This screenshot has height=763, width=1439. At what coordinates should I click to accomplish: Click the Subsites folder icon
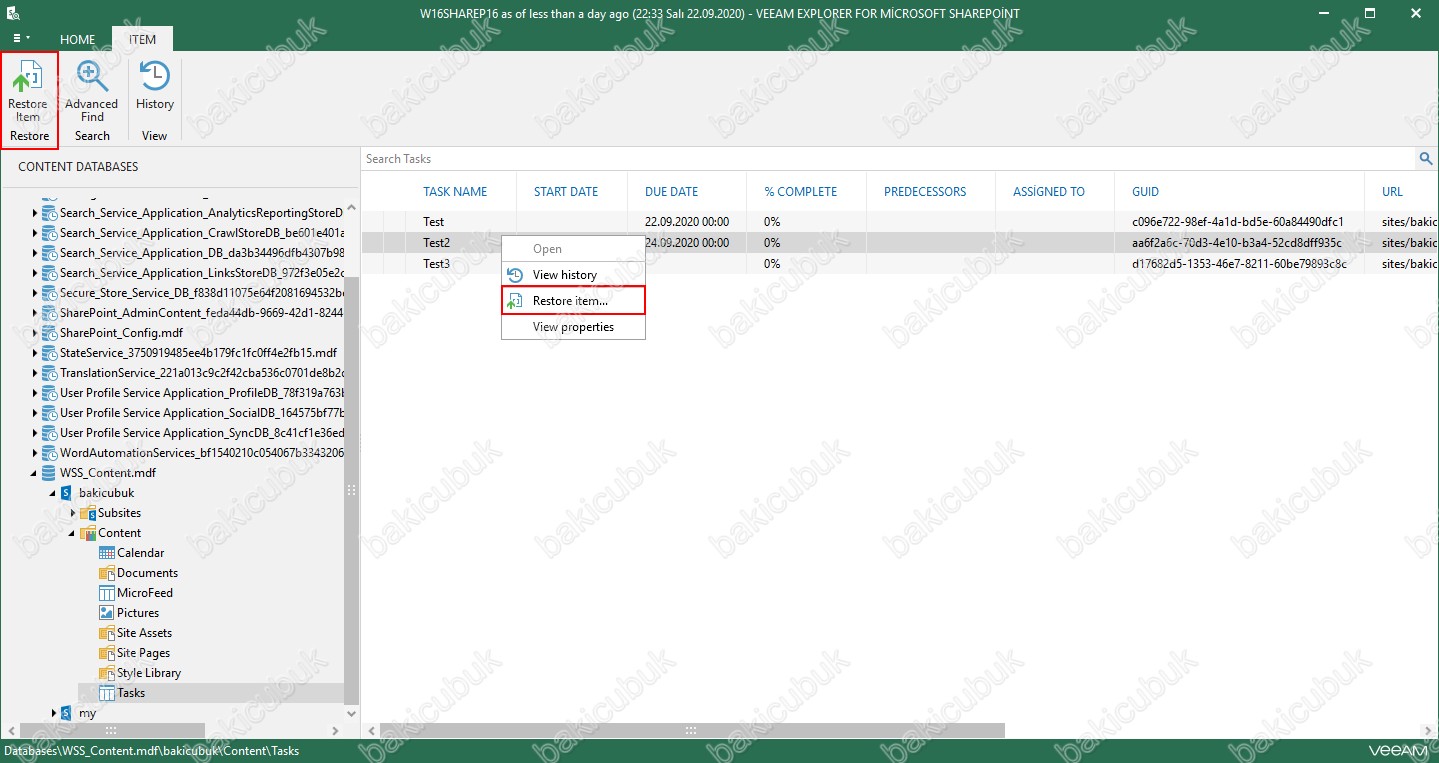pyautogui.click(x=88, y=513)
